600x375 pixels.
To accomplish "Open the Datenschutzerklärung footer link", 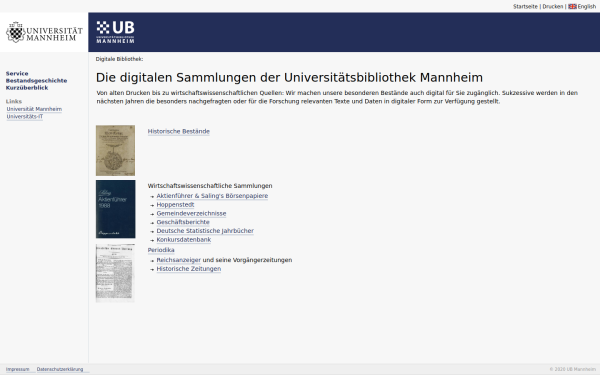I will [x=60, y=369].
